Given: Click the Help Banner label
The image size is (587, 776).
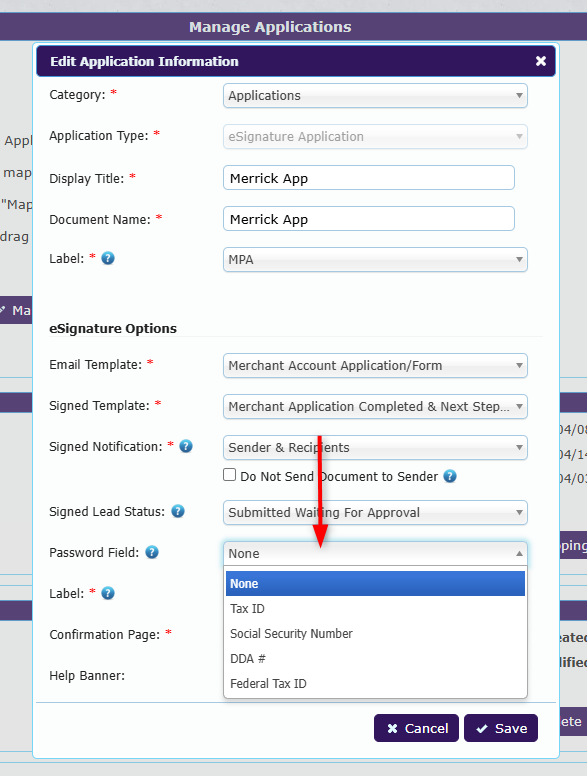Looking at the screenshot, I should tap(87, 676).
